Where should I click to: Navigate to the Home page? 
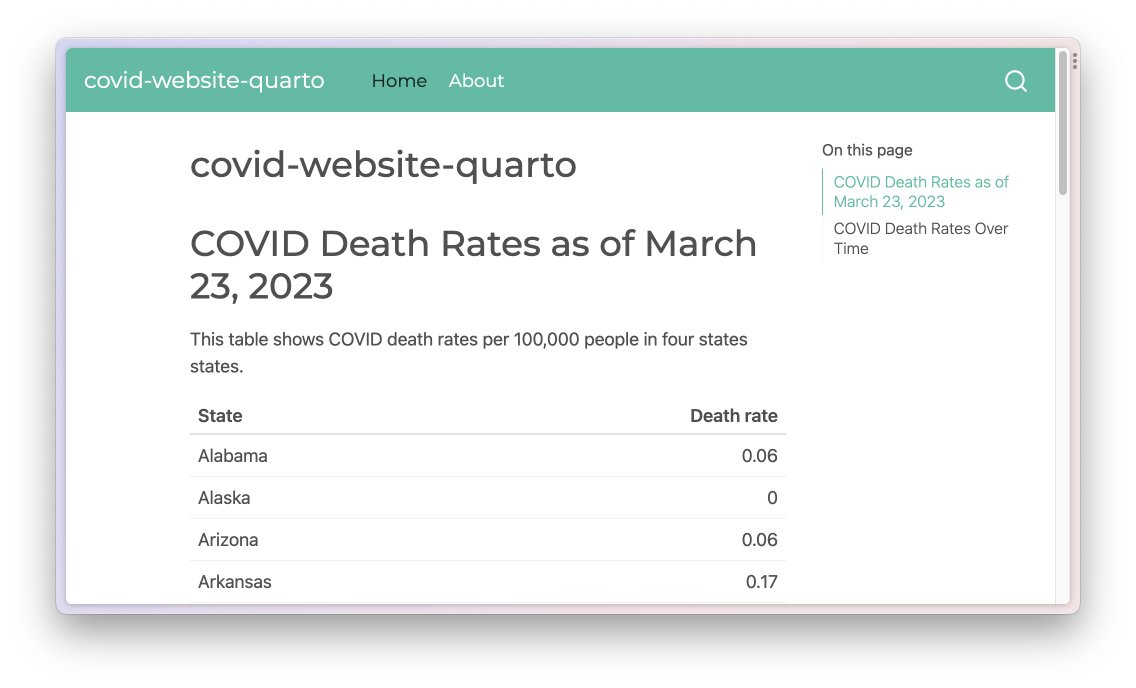pos(399,81)
